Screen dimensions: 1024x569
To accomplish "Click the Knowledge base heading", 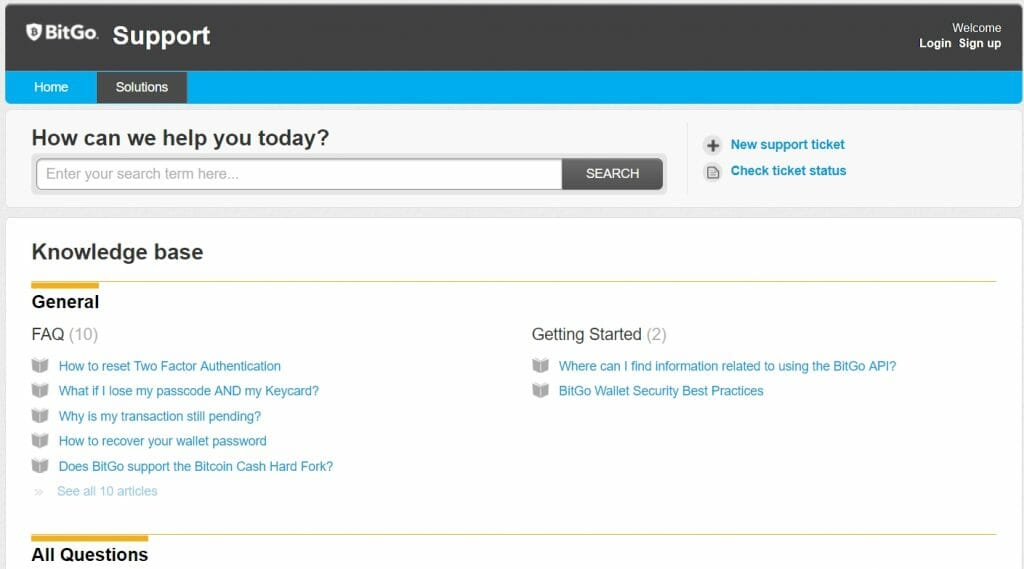I will point(118,252).
